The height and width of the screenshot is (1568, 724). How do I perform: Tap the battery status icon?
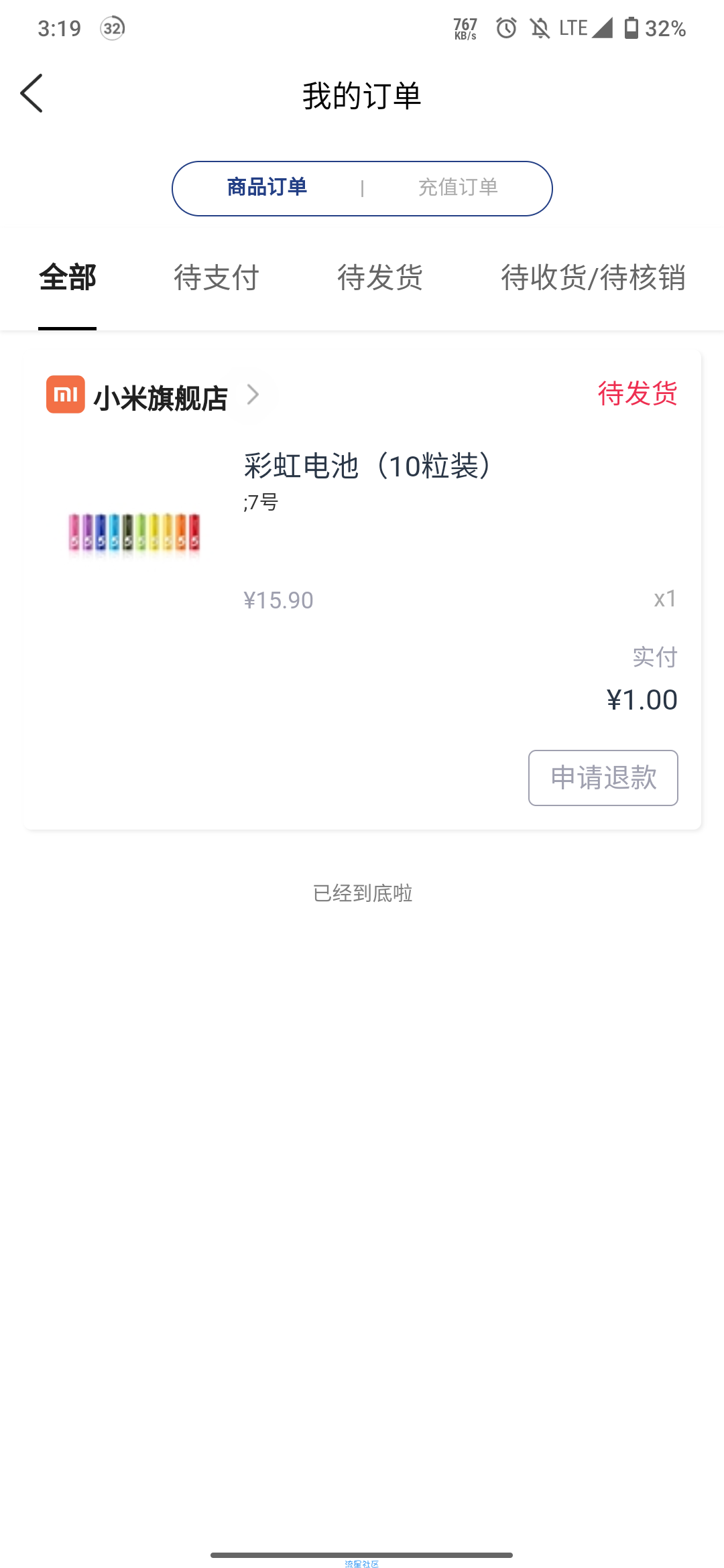631,28
